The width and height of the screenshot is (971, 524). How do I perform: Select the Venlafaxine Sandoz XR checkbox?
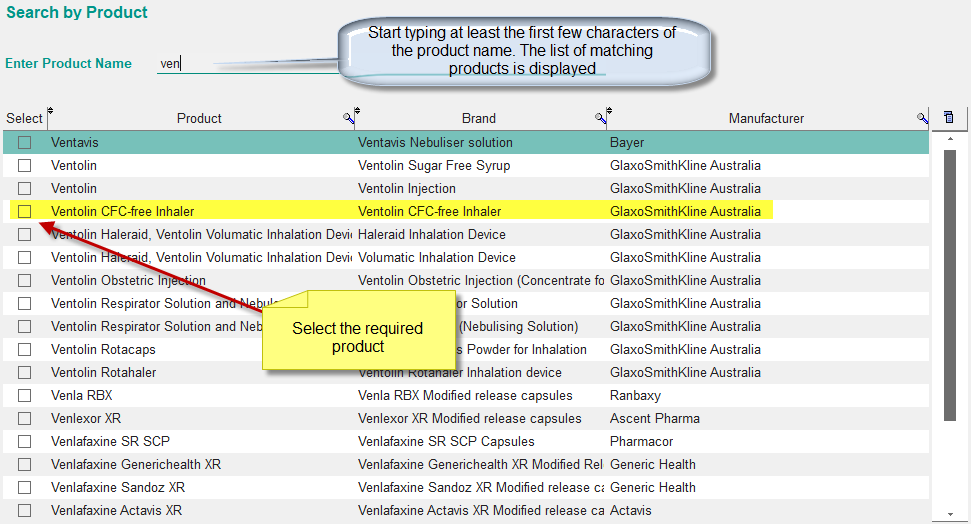[24, 487]
